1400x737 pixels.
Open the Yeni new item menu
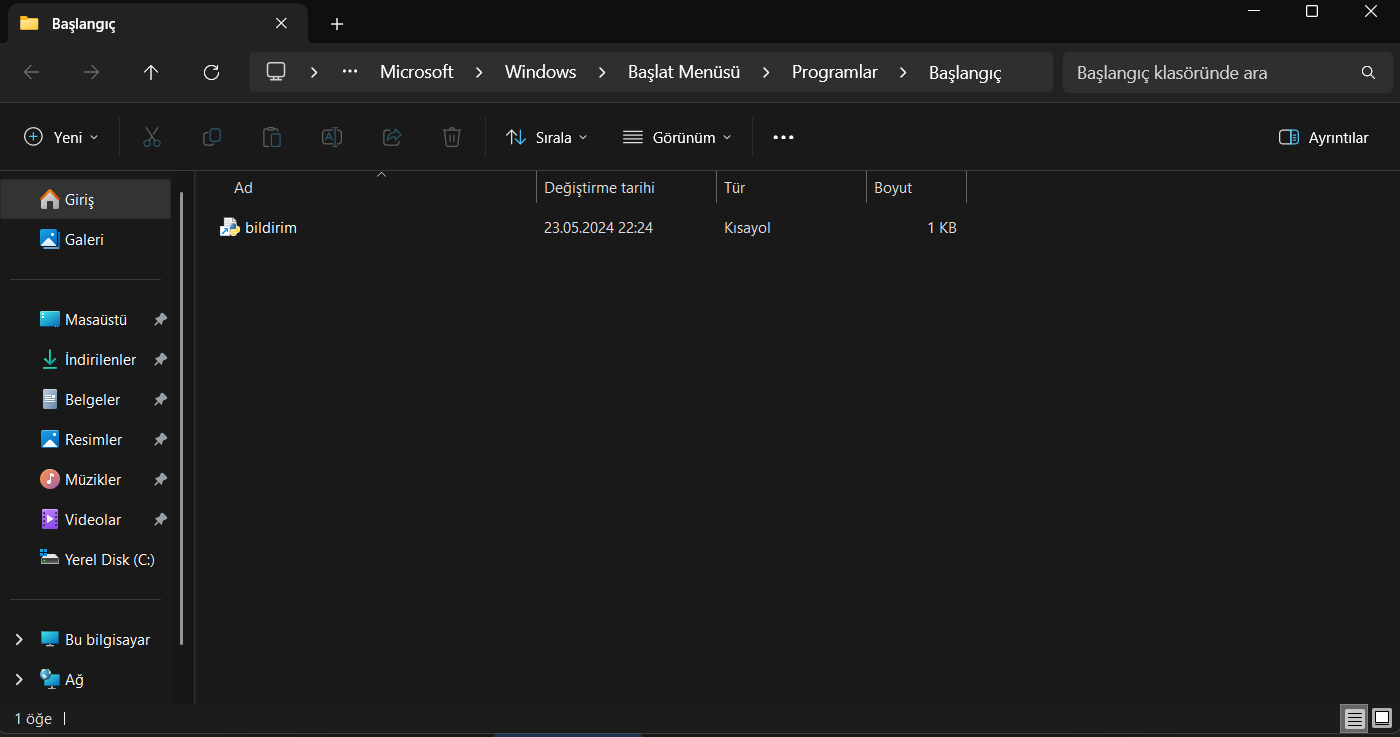[x=61, y=137]
